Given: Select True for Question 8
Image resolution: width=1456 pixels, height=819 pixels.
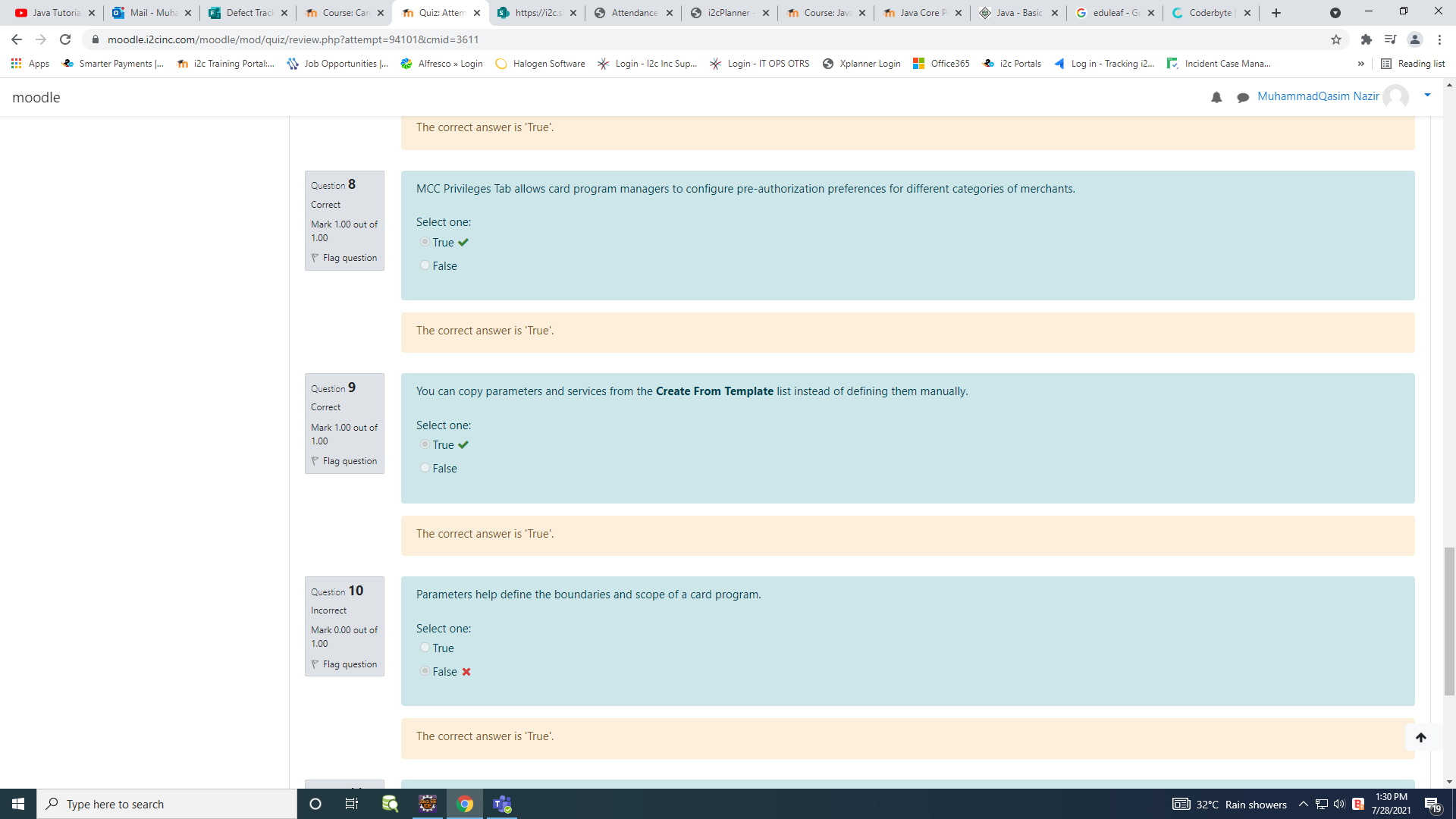Looking at the screenshot, I should [425, 242].
